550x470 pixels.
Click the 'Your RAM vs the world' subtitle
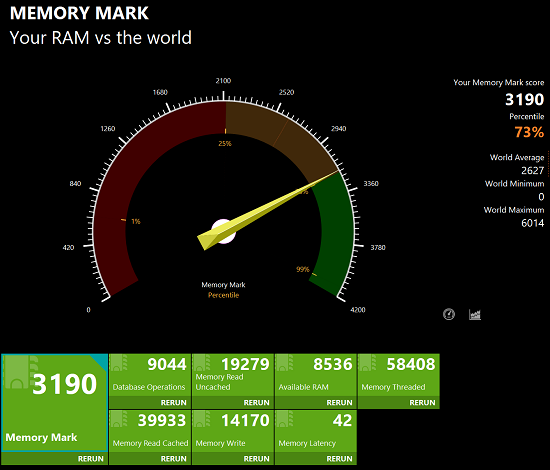[x=101, y=38]
